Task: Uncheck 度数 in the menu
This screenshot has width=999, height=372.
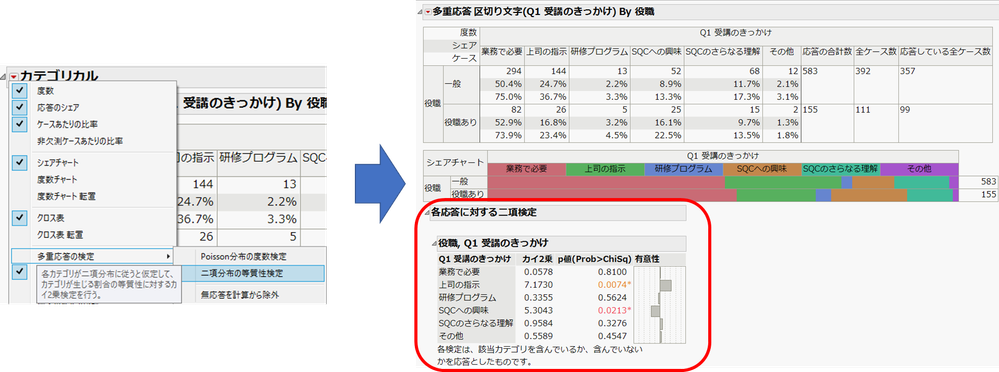Action: click(x=20, y=91)
